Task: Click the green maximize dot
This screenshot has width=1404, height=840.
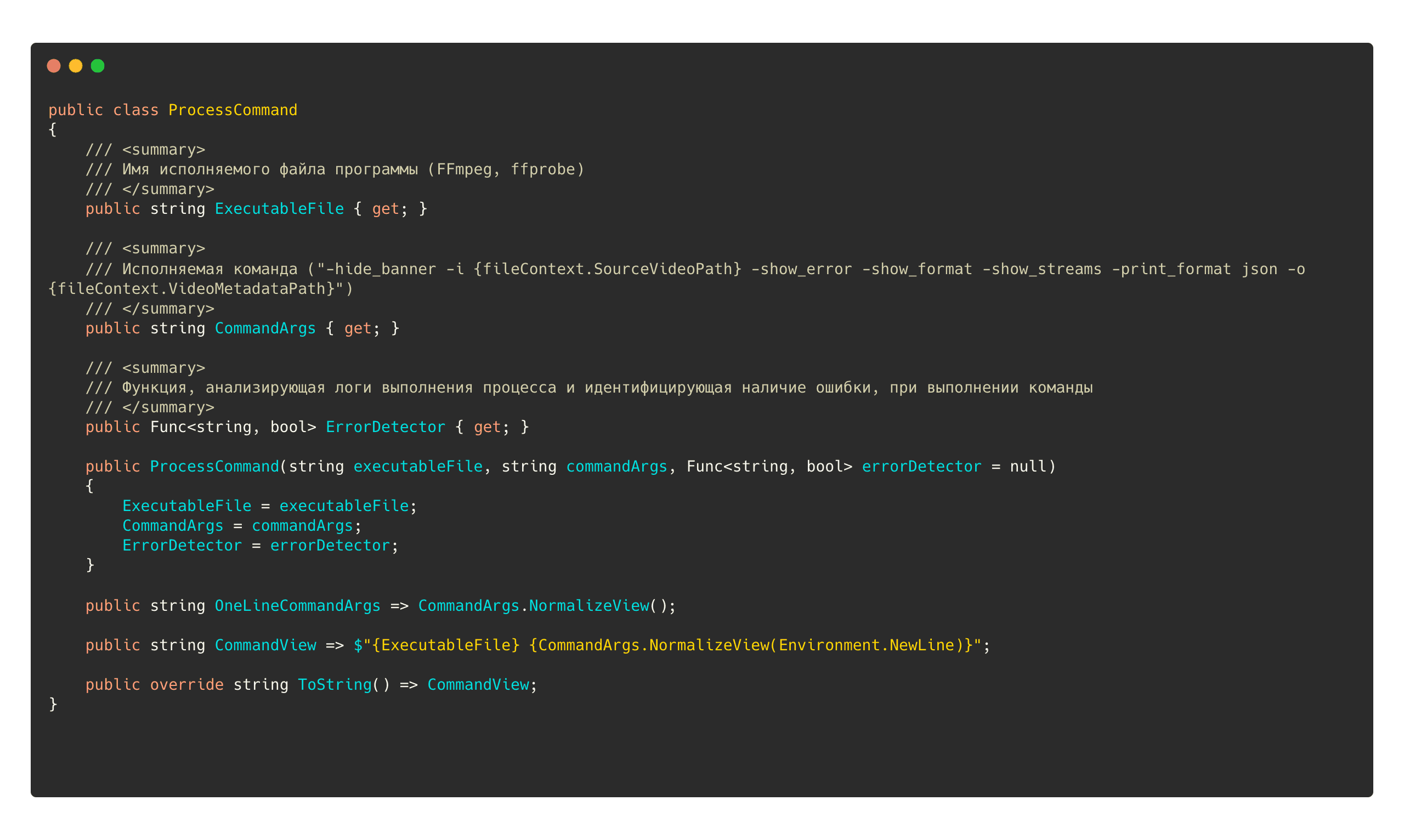Action: coord(98,66)
